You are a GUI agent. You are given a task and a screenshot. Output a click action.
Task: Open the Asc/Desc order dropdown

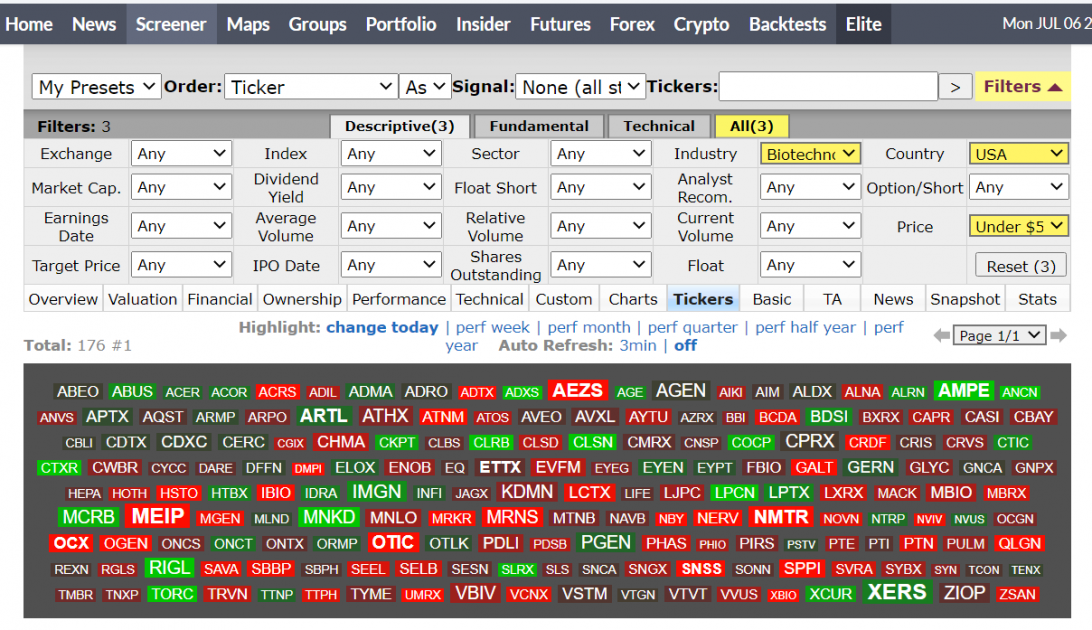426,87
